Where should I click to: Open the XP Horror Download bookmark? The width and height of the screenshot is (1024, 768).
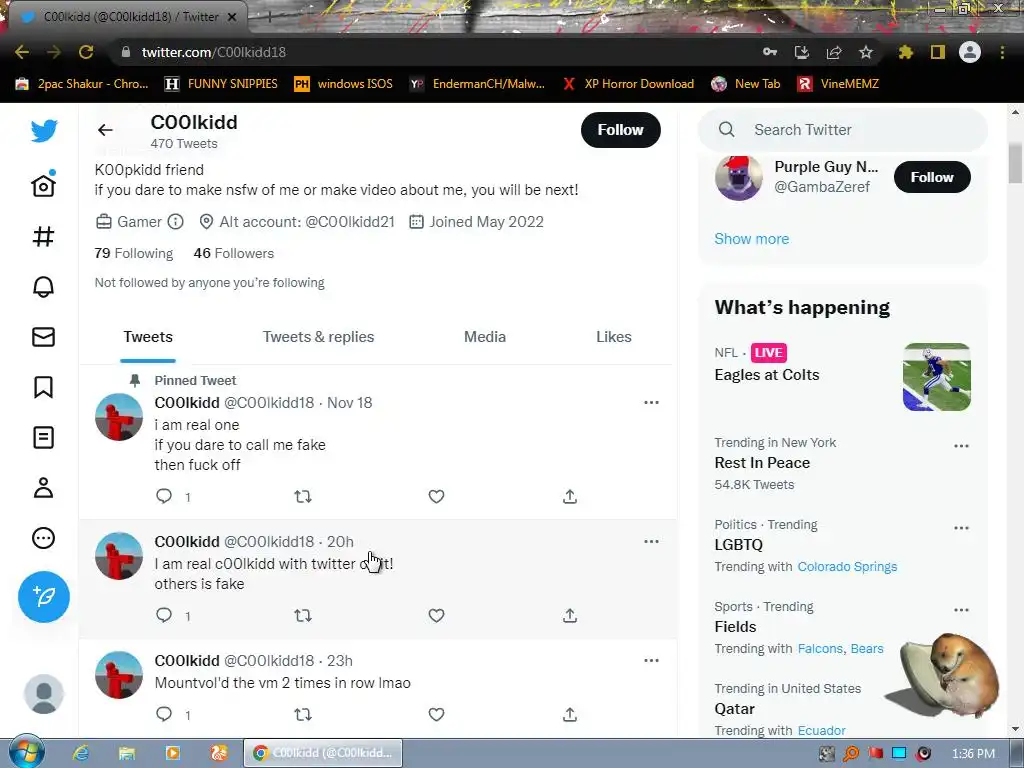(x=628, y=84)
